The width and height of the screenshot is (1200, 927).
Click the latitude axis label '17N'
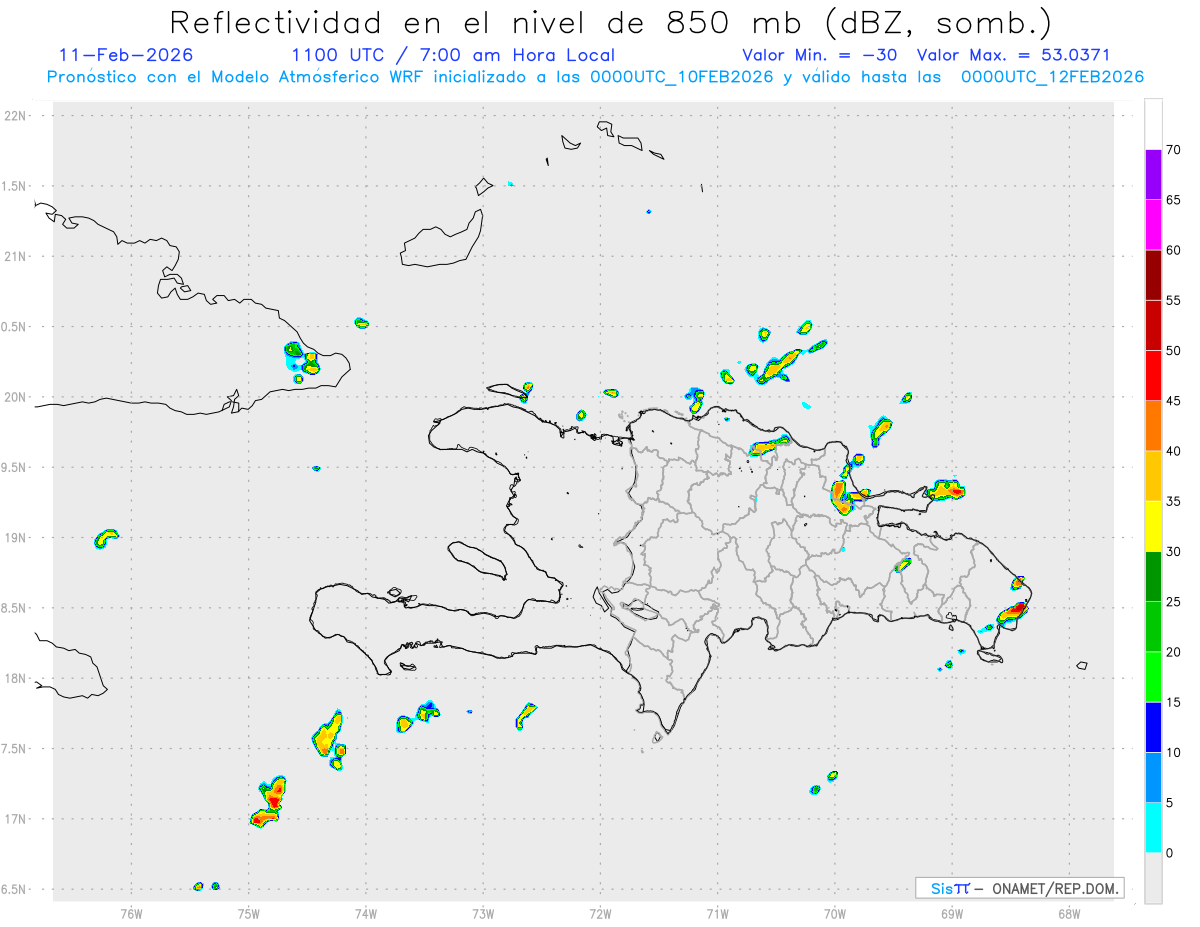click(x=15, y=819)
